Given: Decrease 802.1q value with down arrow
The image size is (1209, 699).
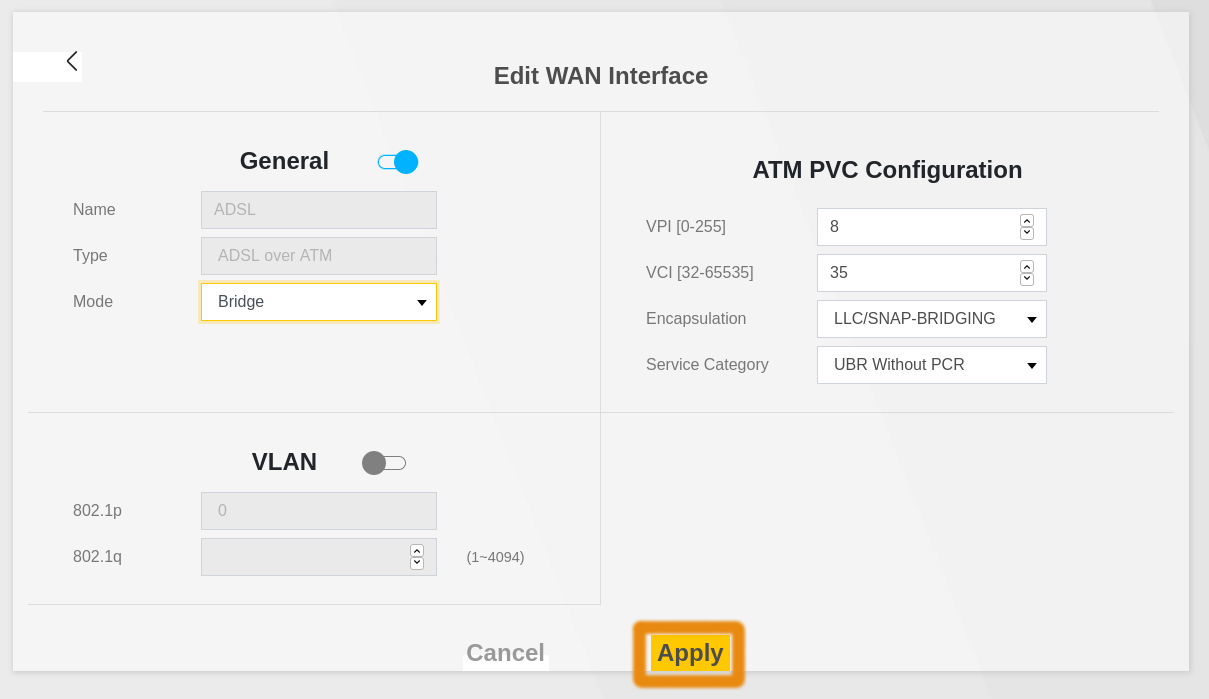Looking at the screenshot, I should click(417, 564).
